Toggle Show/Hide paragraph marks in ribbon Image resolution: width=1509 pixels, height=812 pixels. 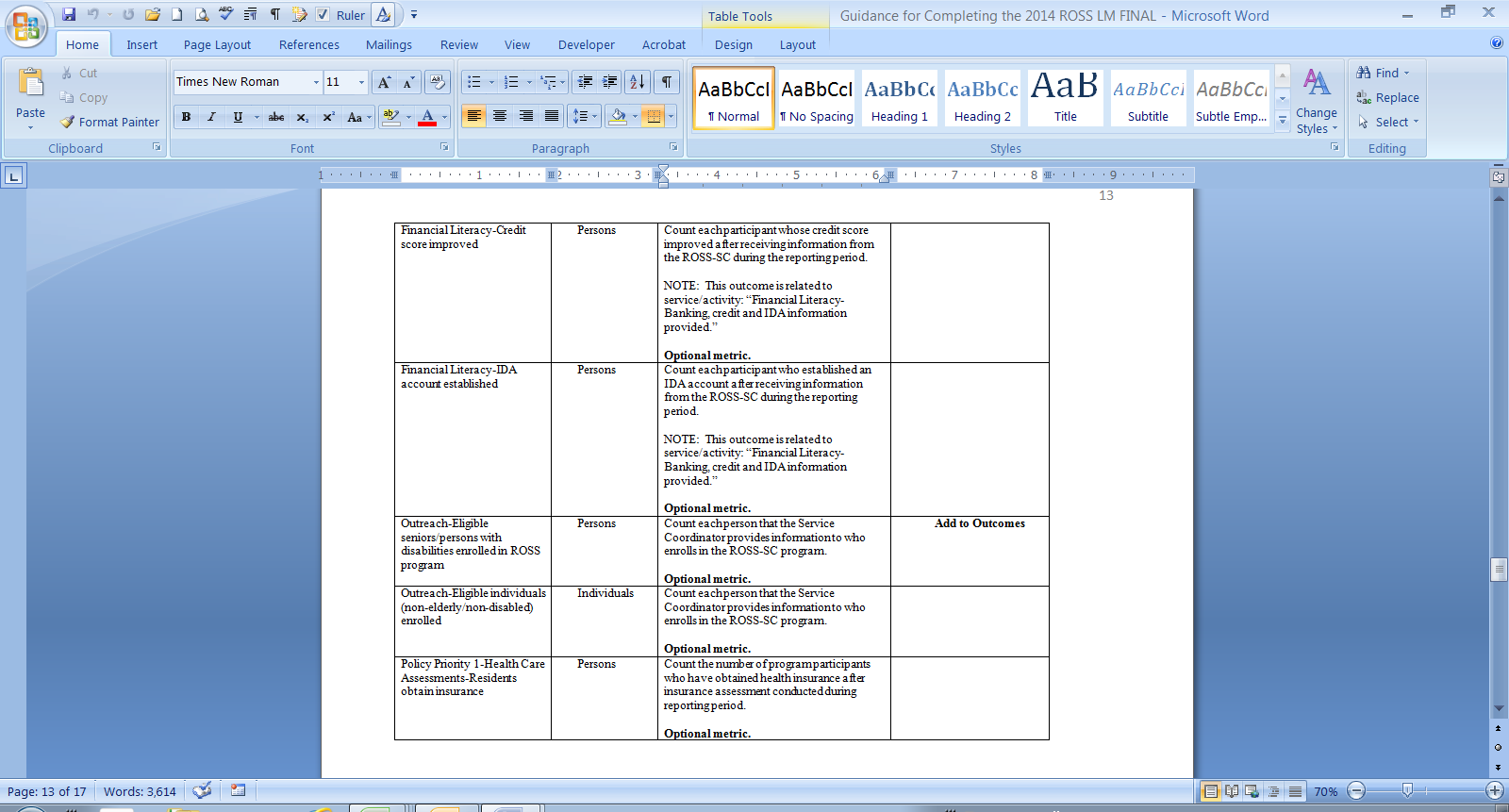(x=667, y=82)
